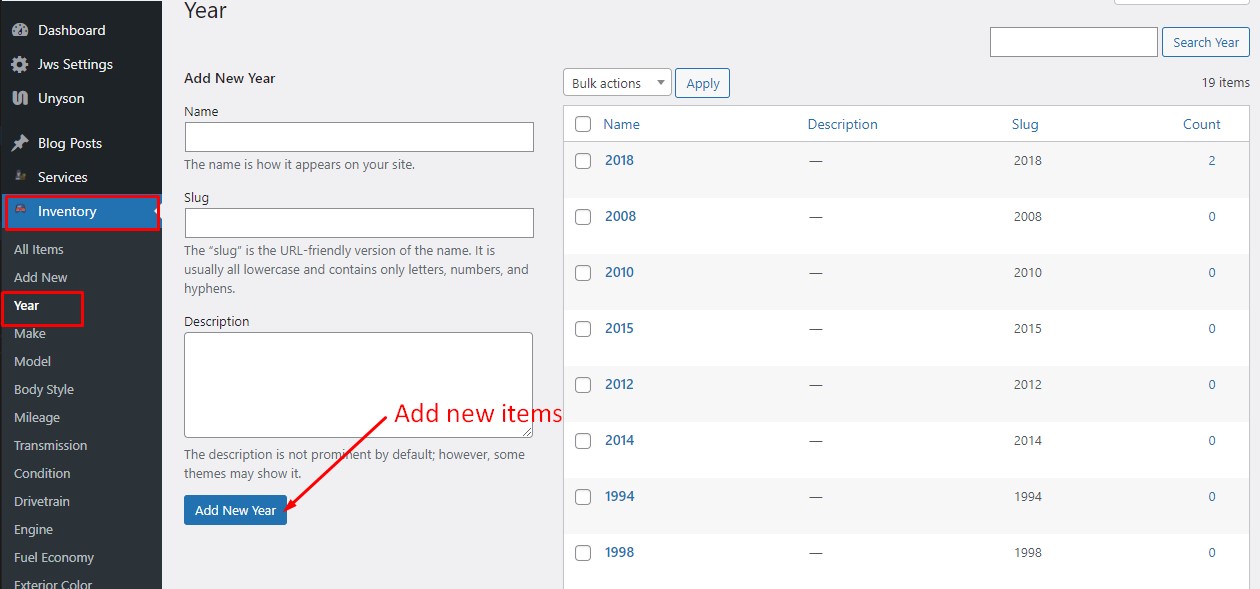Go to Body Style in sidebar
The height and width of the screenshot is (589, 1260).
click(x=44, y=390)
